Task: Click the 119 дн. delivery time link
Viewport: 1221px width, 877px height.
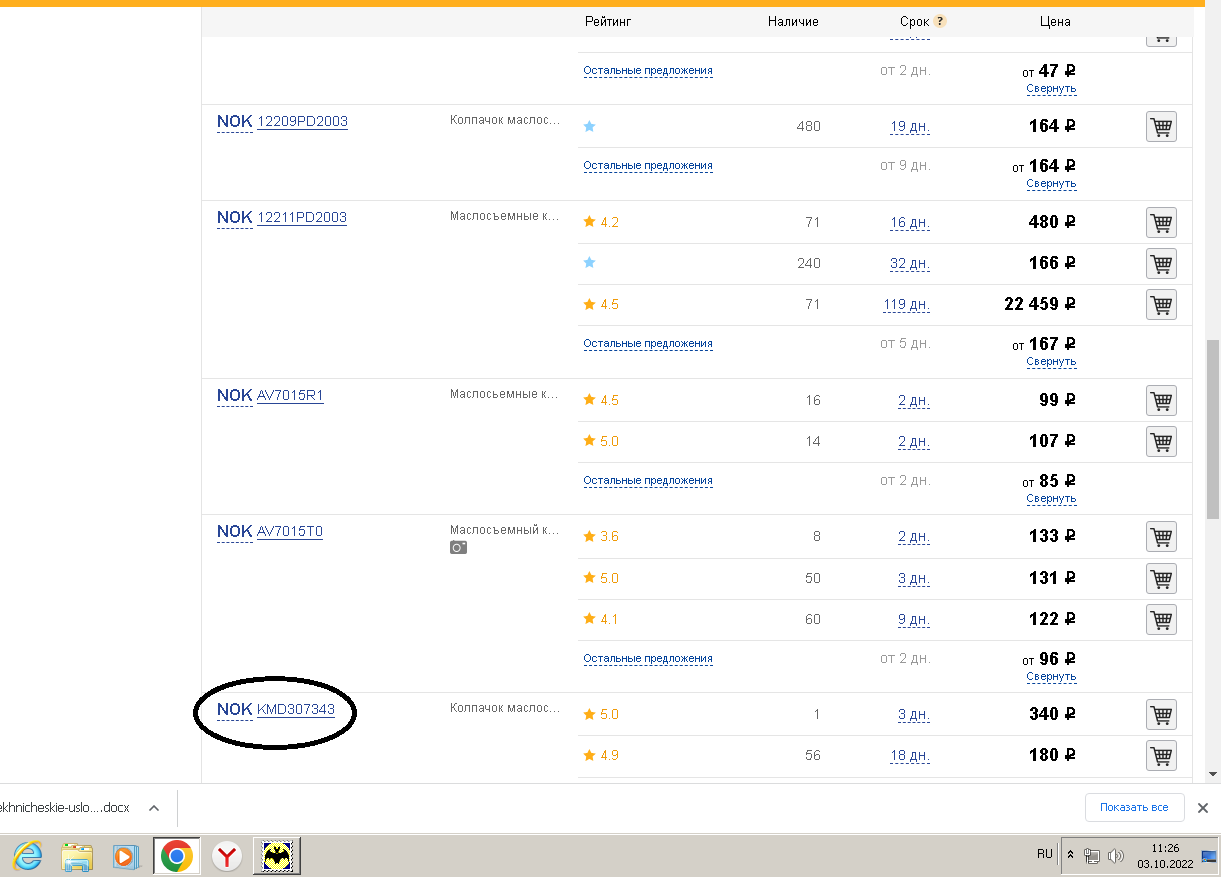Action: coord(906,305)
